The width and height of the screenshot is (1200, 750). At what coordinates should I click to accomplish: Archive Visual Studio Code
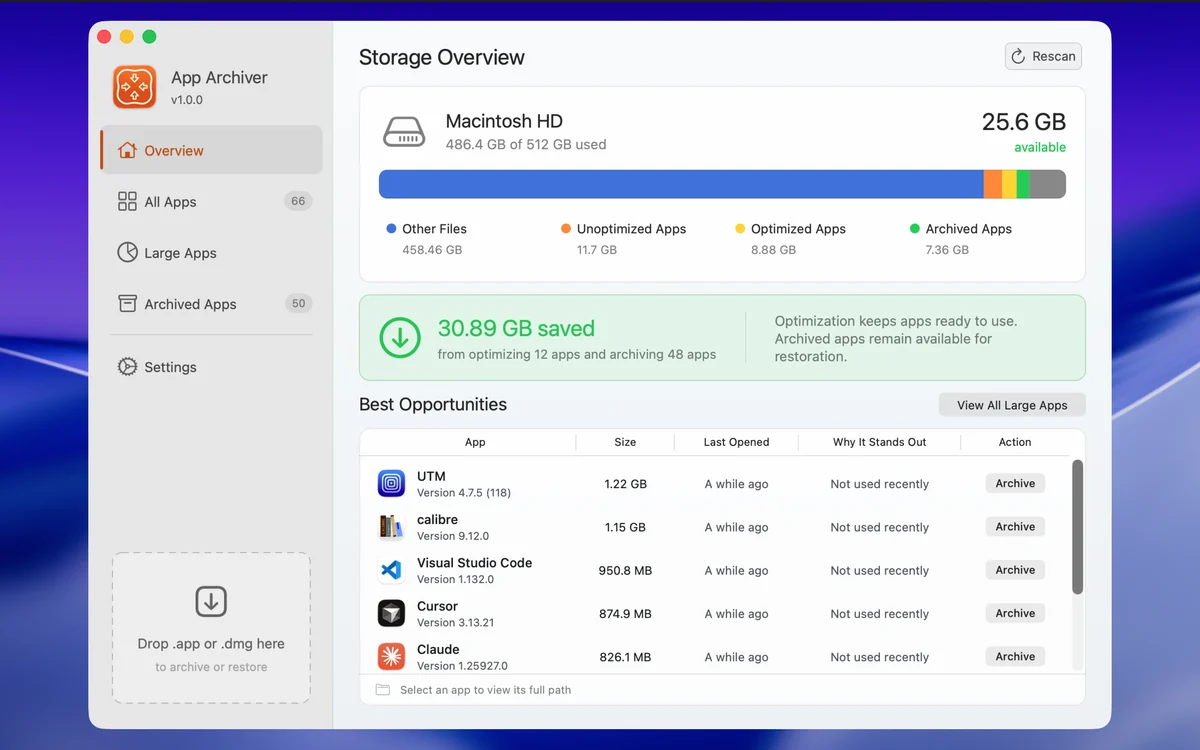pyautogui.click(x=1015, y=570)
